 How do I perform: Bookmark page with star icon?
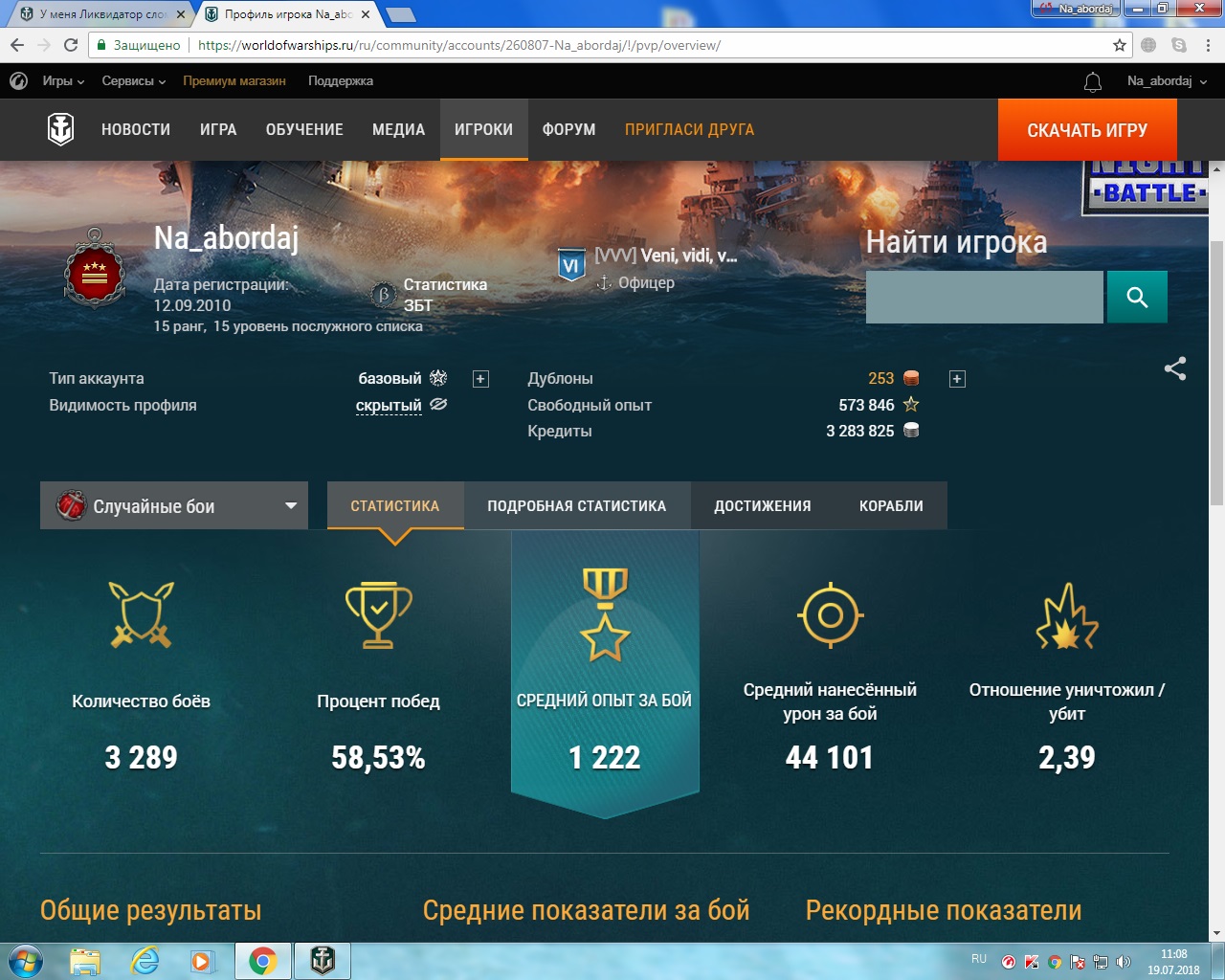[x=1120, y=45]
